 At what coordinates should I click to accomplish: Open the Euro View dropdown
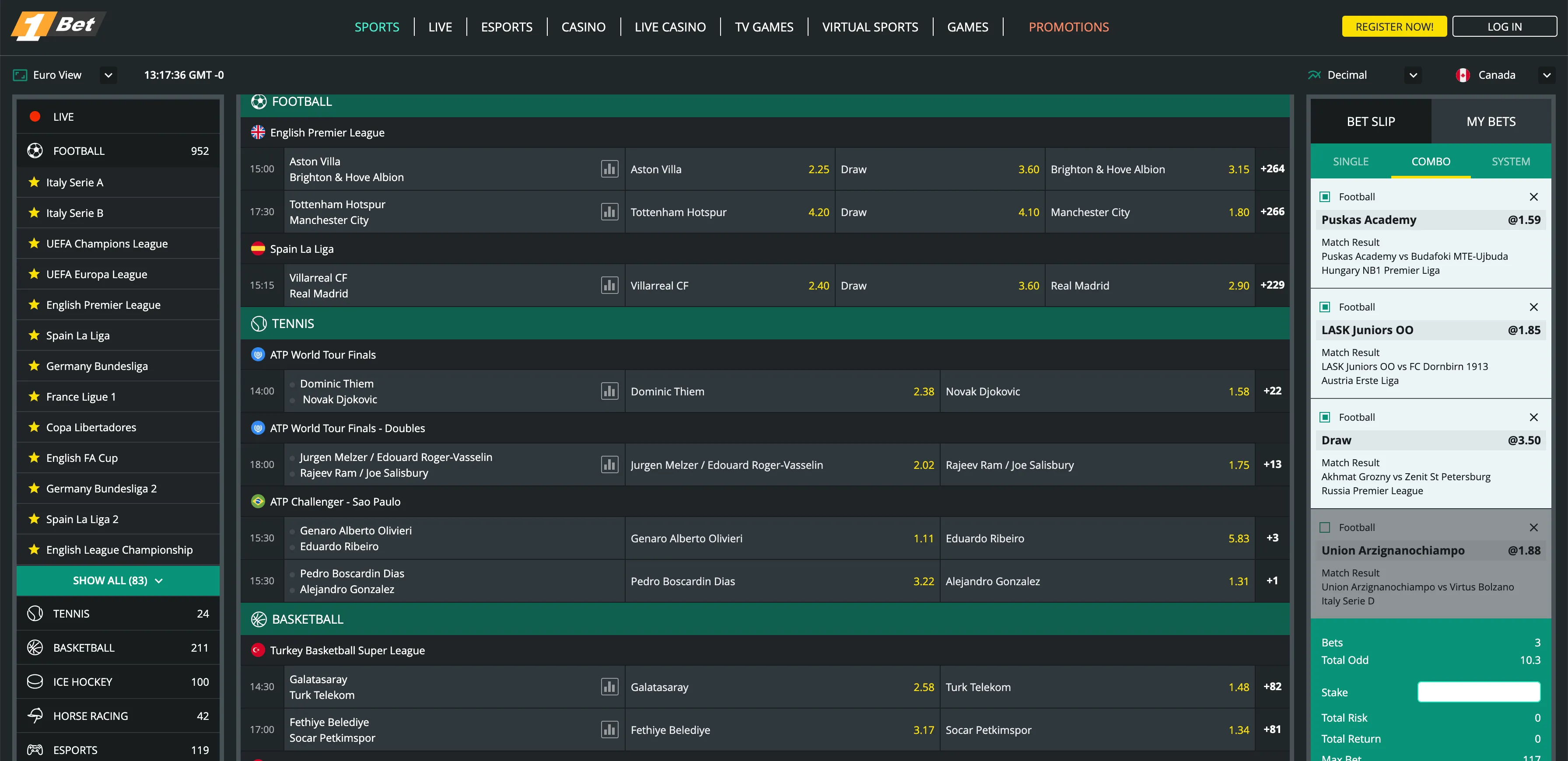click(108, 75)
